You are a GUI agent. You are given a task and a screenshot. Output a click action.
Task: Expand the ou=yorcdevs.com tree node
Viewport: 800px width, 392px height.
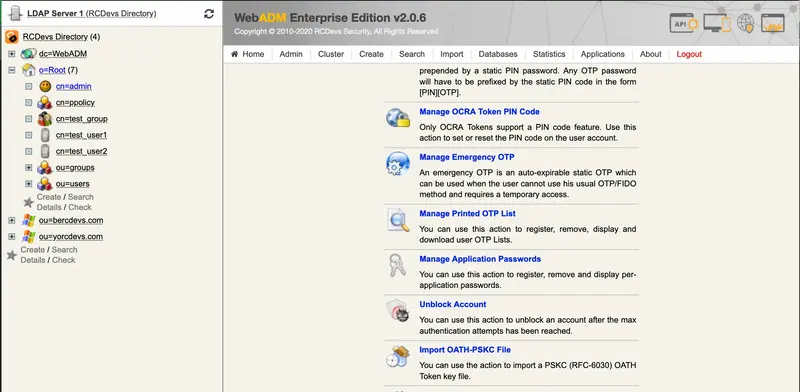click(x=12, y=237)
